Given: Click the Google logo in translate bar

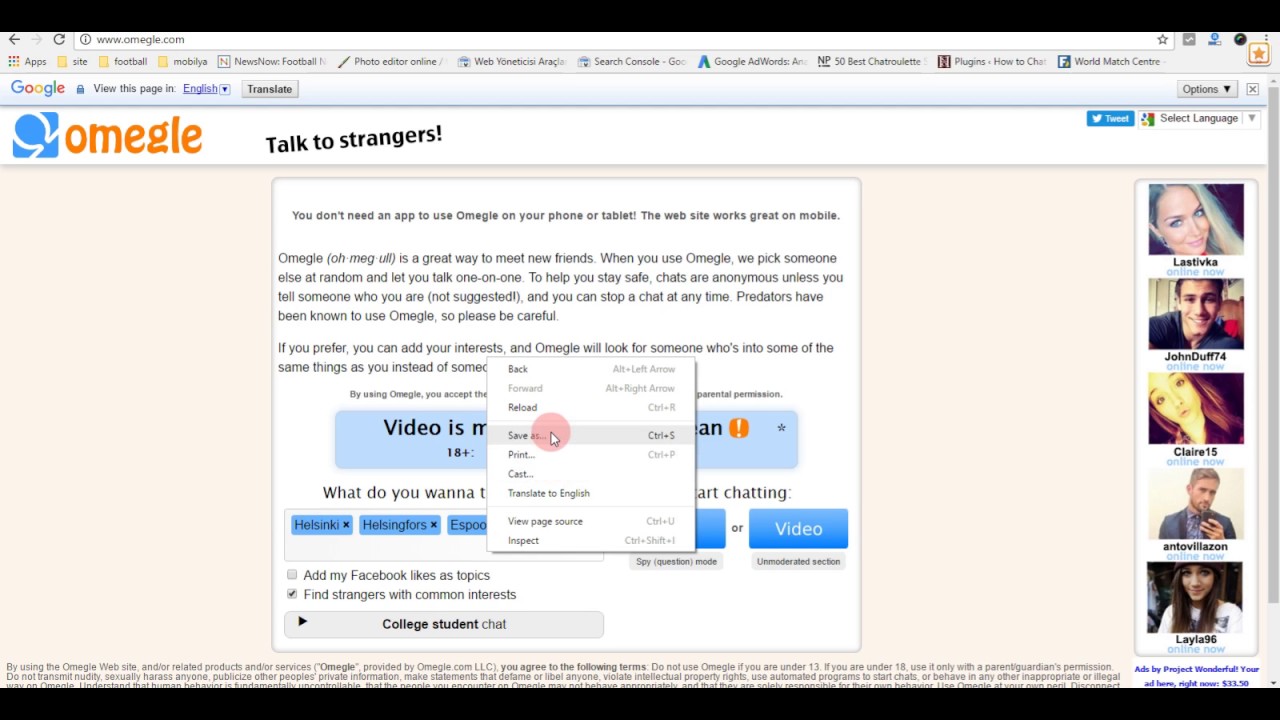Looking at the screenshot, I should (38, 88).
